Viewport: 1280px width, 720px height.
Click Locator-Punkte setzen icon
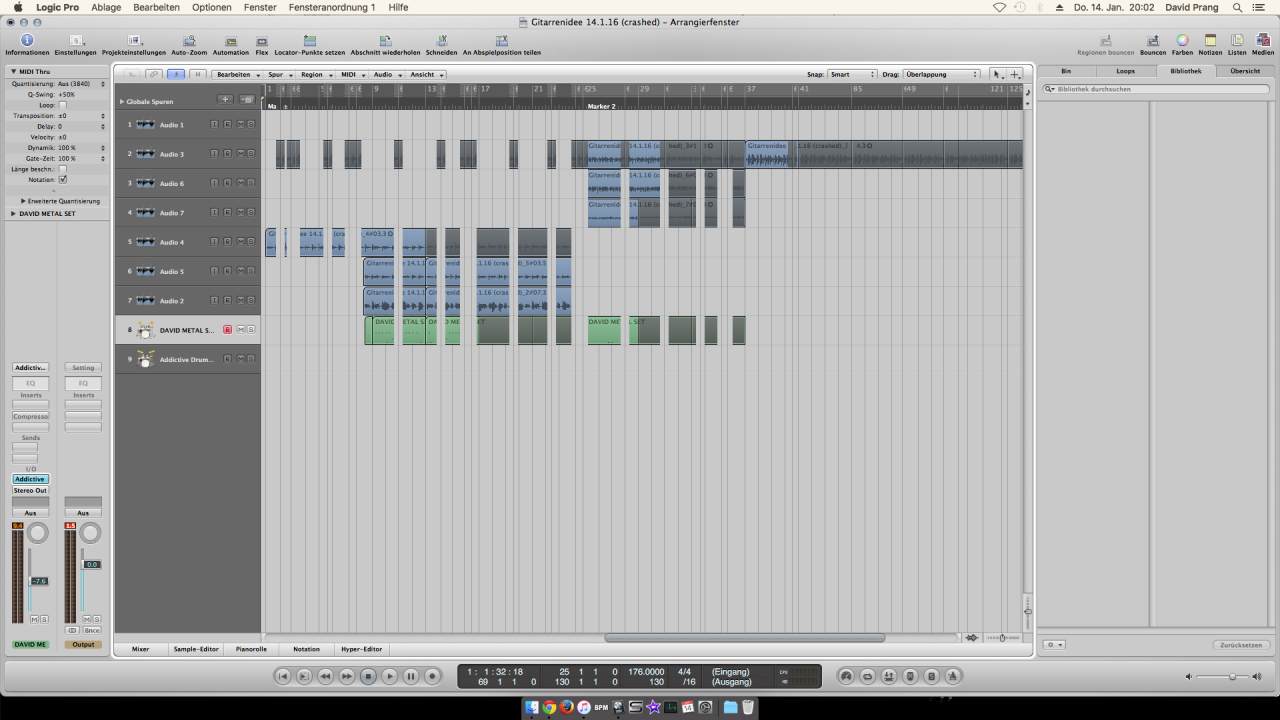tap(309, 41)
